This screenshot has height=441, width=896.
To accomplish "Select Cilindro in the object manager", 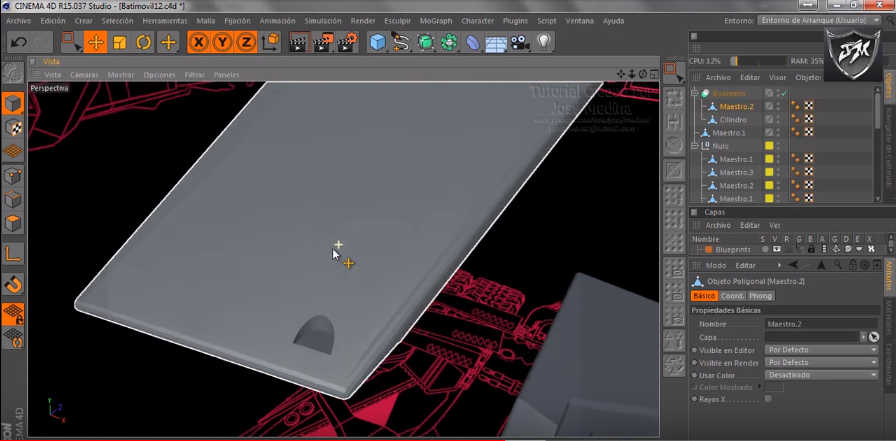I will tap(733, 120).
